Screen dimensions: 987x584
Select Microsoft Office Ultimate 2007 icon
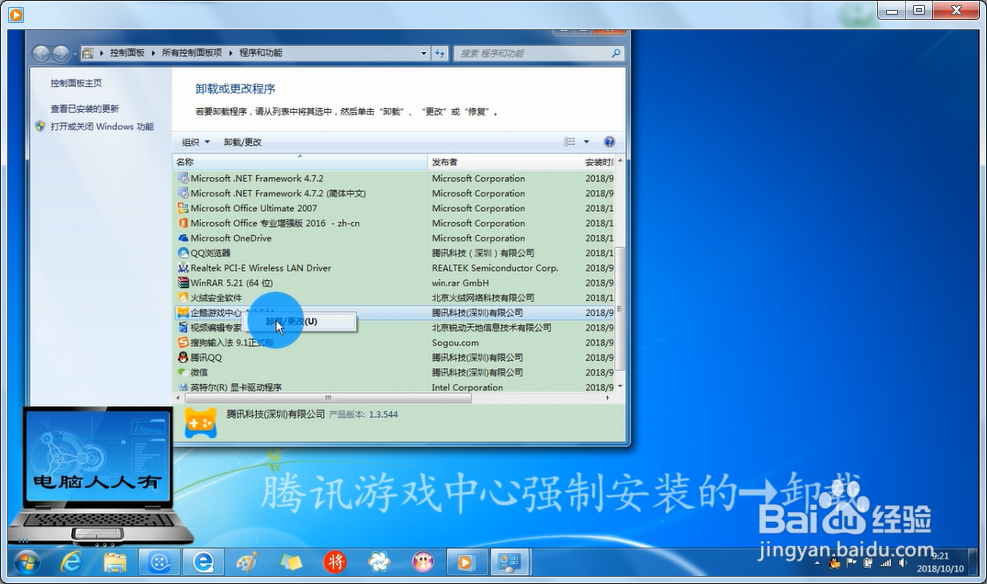click(183, 208)
